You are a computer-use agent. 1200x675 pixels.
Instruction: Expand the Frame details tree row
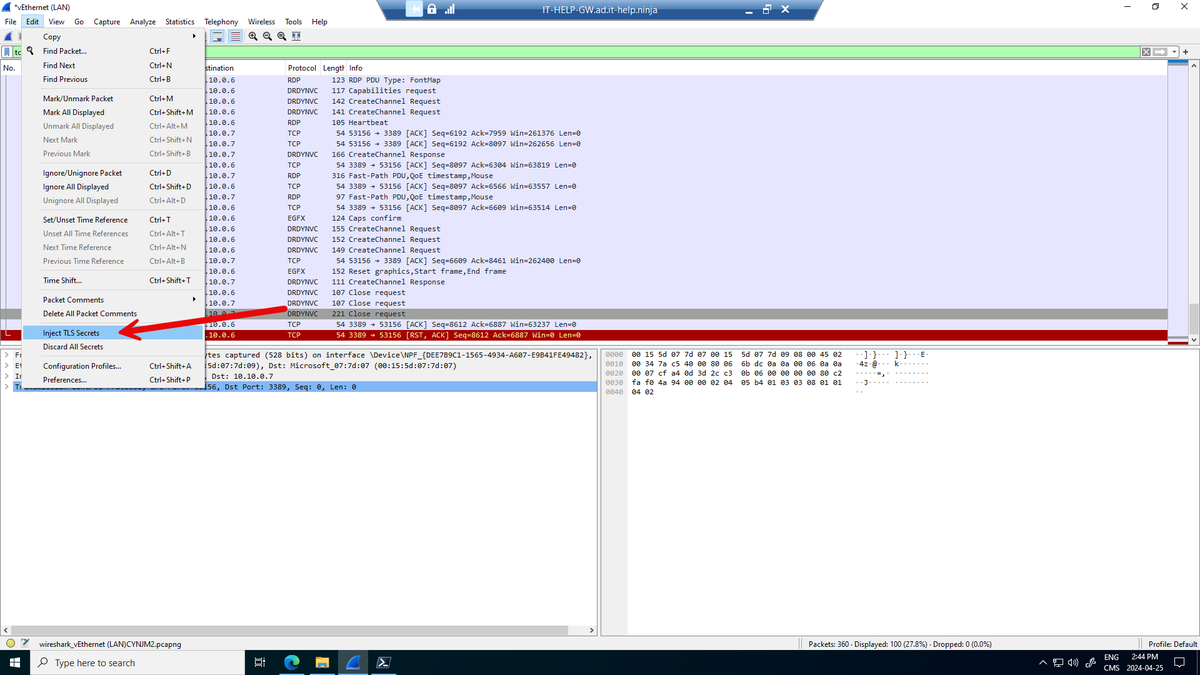coord(7,355)
